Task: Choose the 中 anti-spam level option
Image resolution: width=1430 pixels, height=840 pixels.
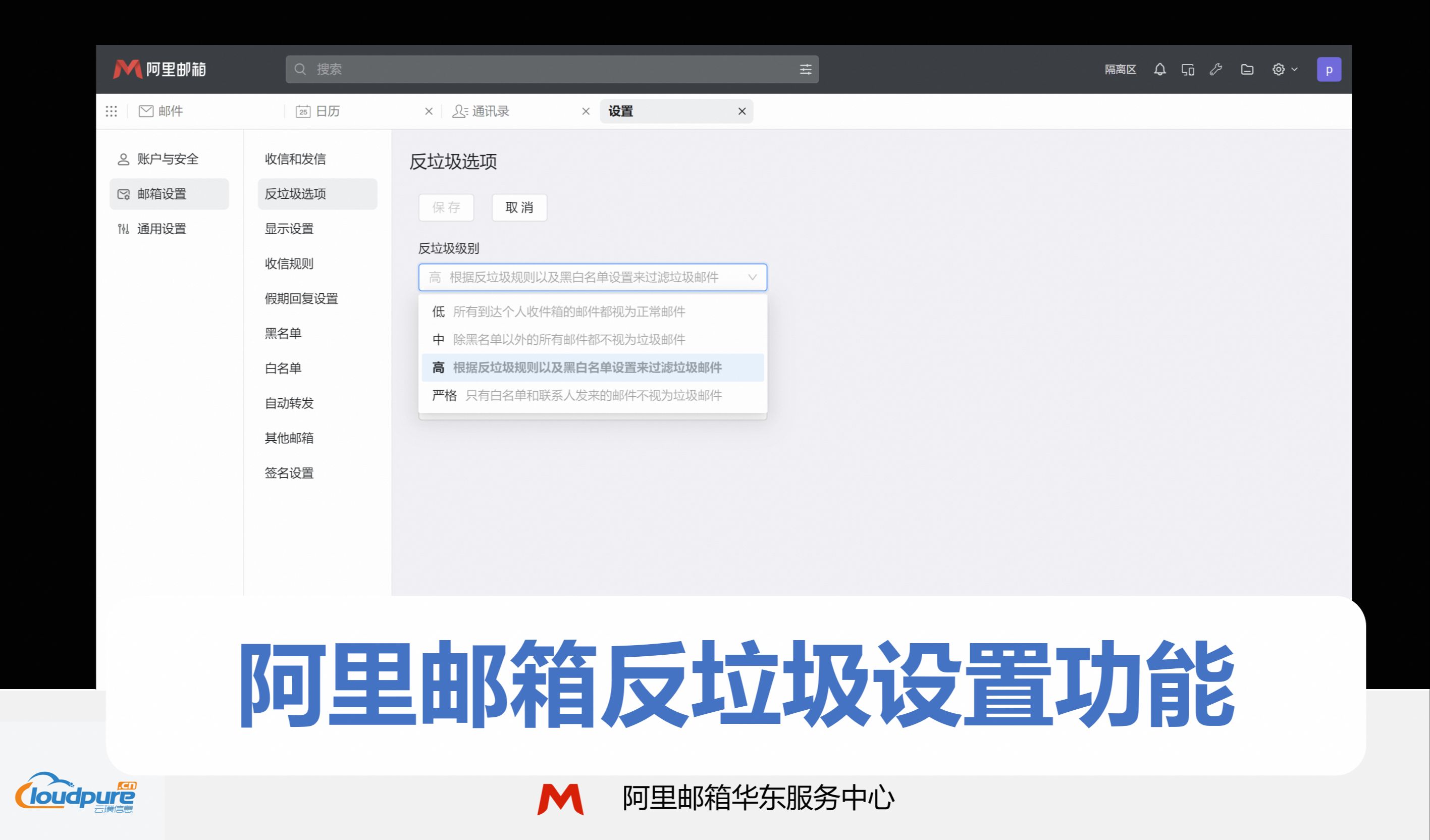Action: (x=593, y=340)
